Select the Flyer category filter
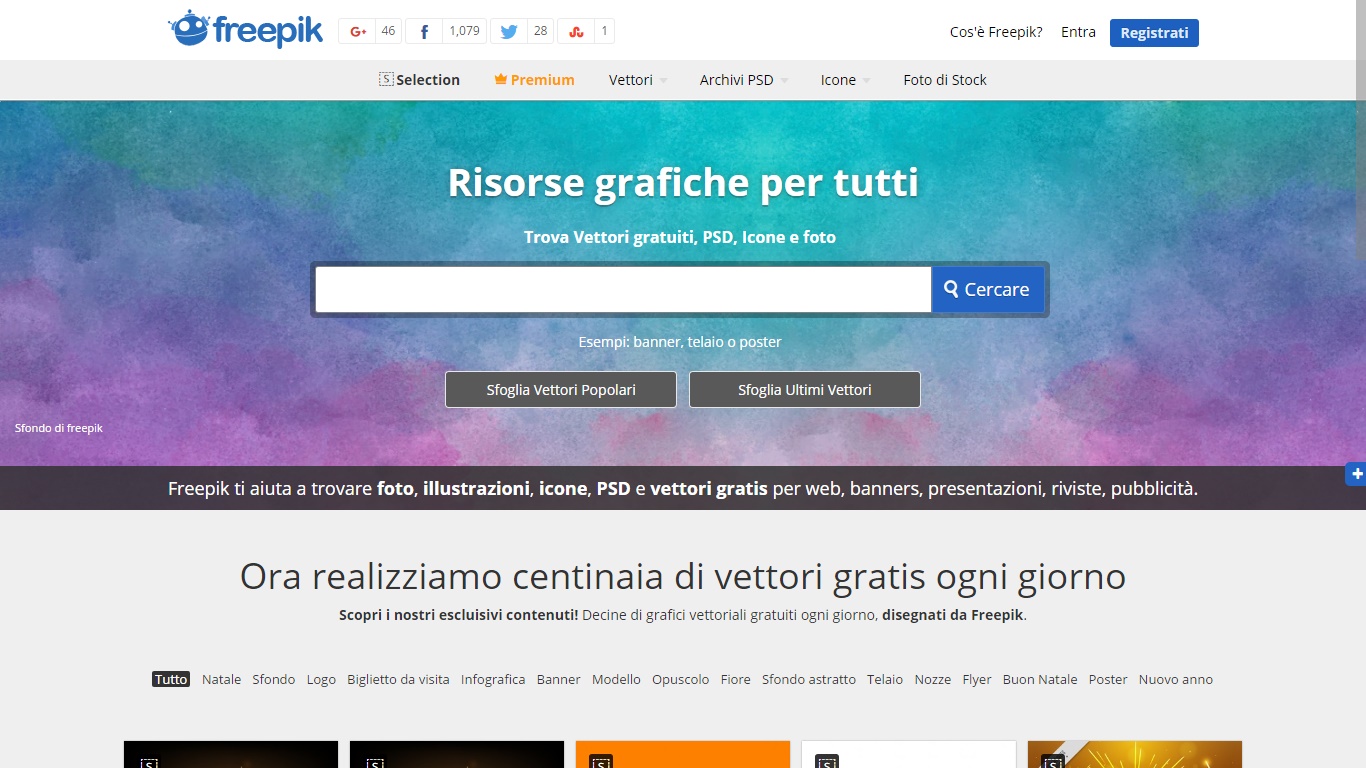This screenshot has height=768, width=1366. (x=977, y=679)
